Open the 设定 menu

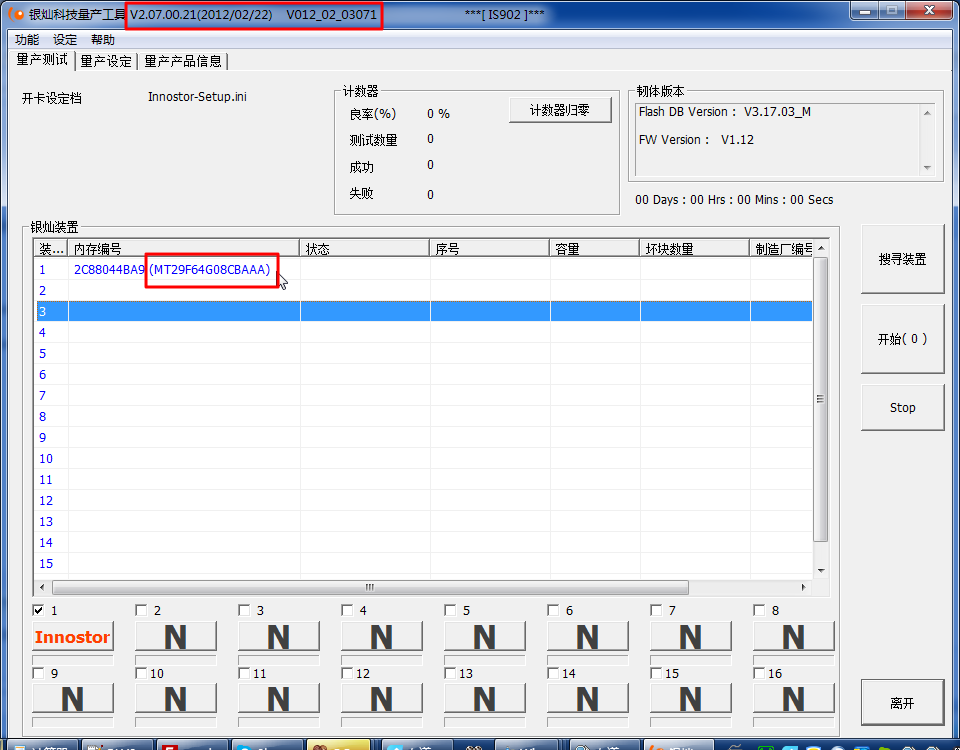(65, 40)
